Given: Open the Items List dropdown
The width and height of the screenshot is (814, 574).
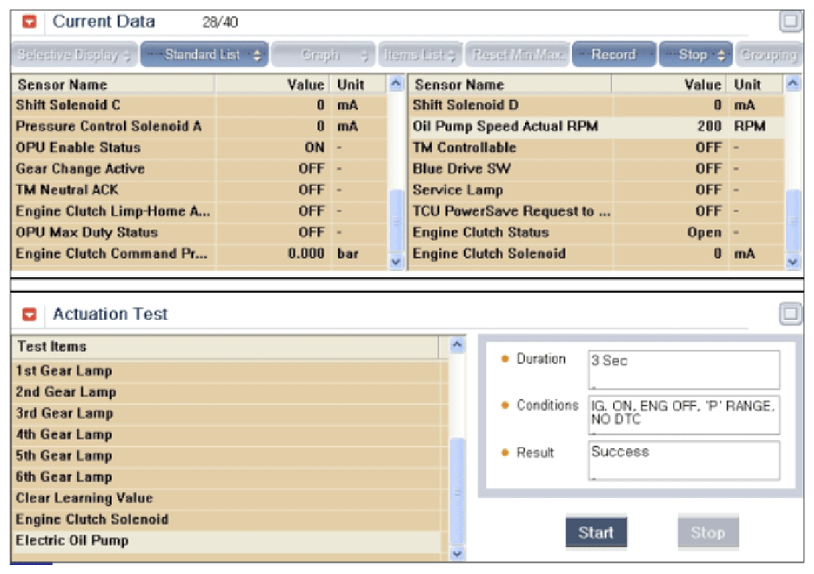Looking at the screenshot, I should click(x=420, y=54).
